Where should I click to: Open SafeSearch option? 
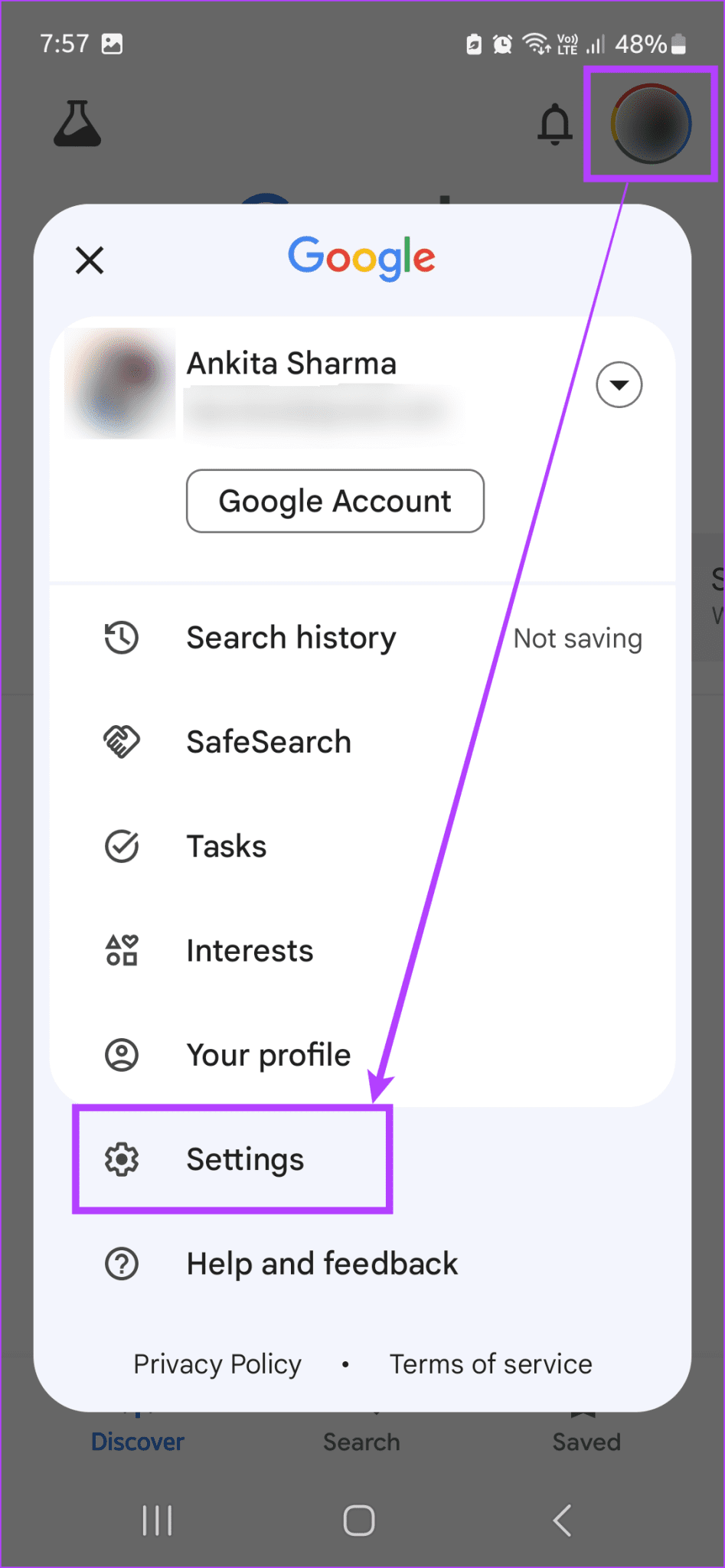coord(363,742)
